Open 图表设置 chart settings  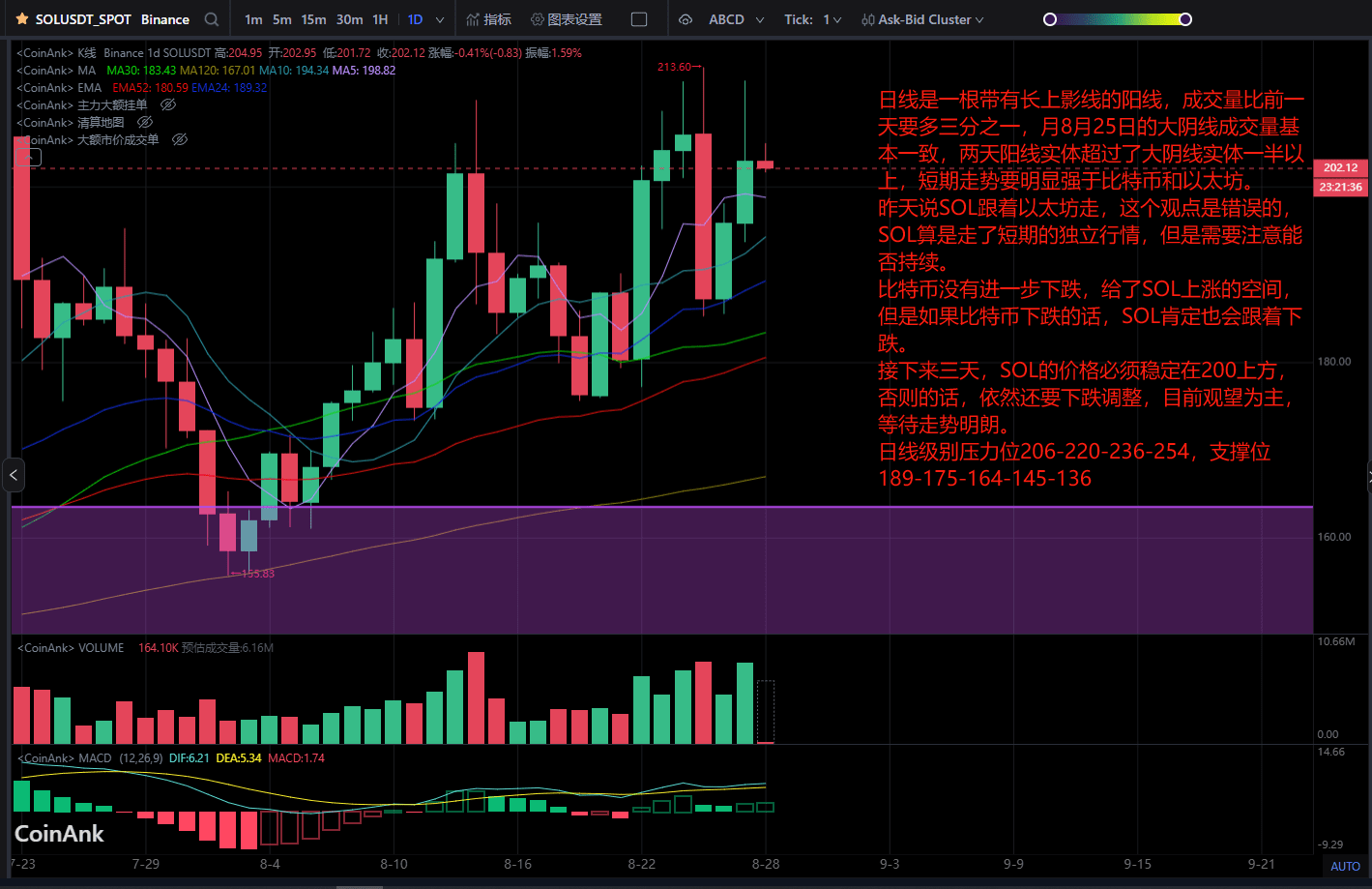[x=567, y=19]
